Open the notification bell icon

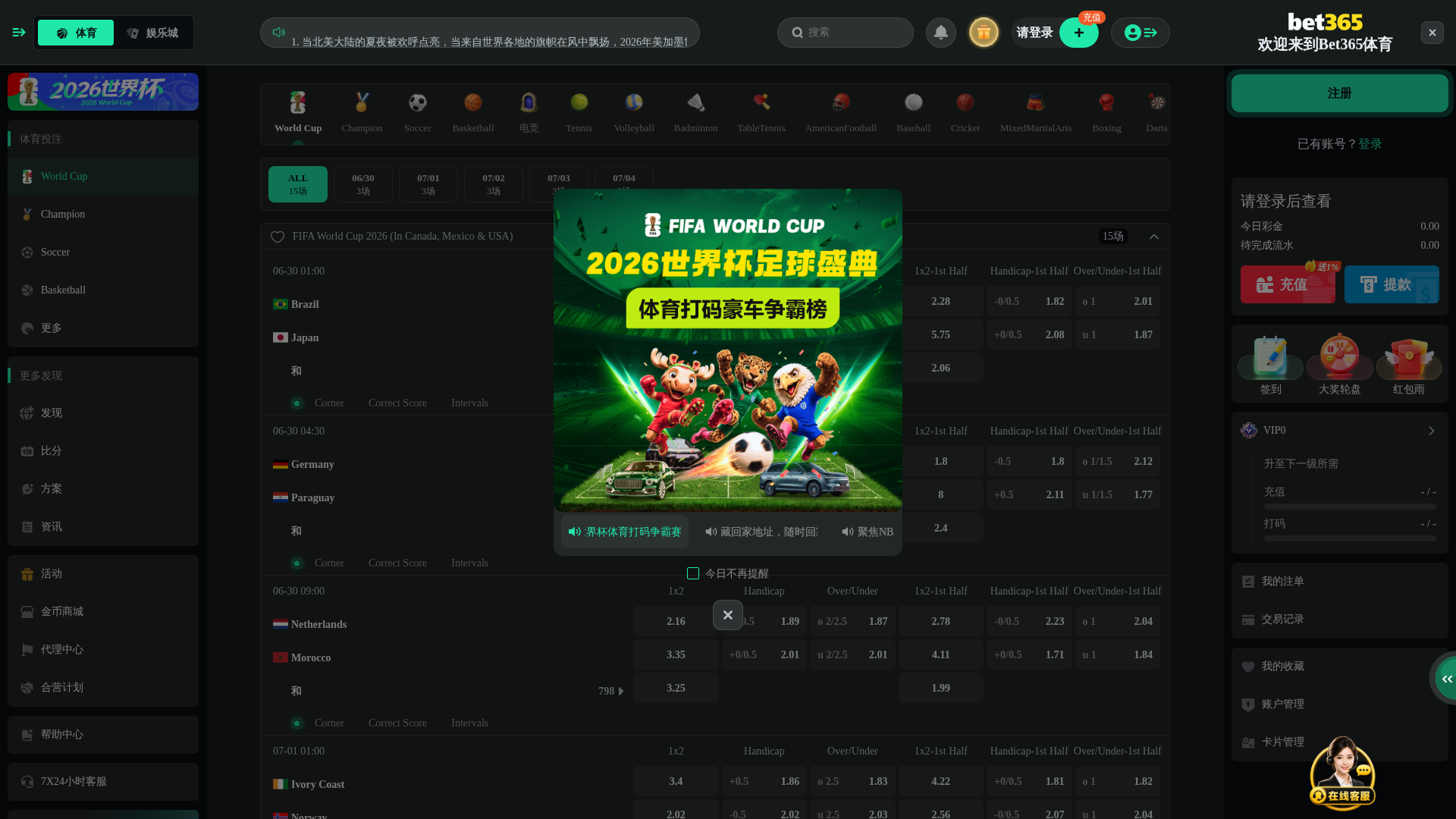point(941,33)
